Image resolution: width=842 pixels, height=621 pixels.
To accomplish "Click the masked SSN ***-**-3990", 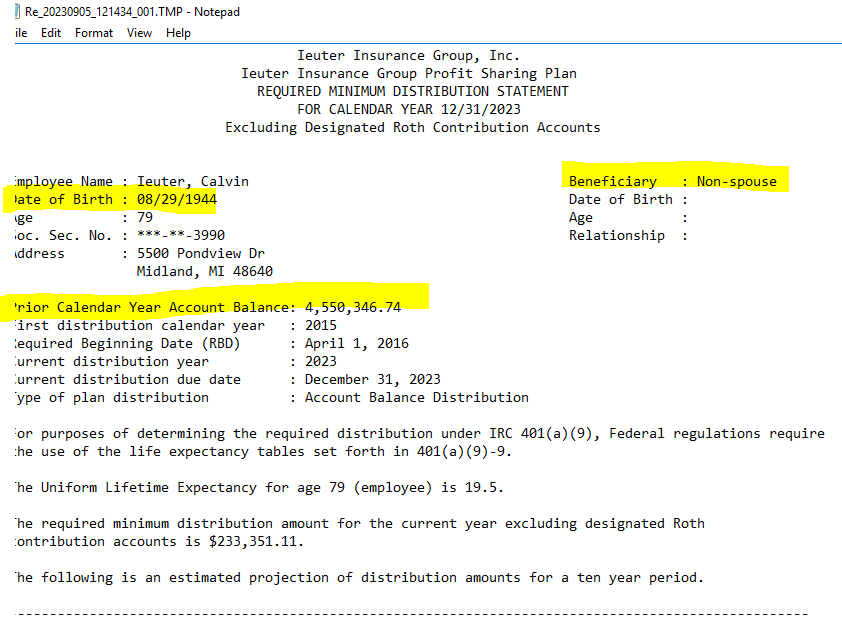I will (181, 235).
